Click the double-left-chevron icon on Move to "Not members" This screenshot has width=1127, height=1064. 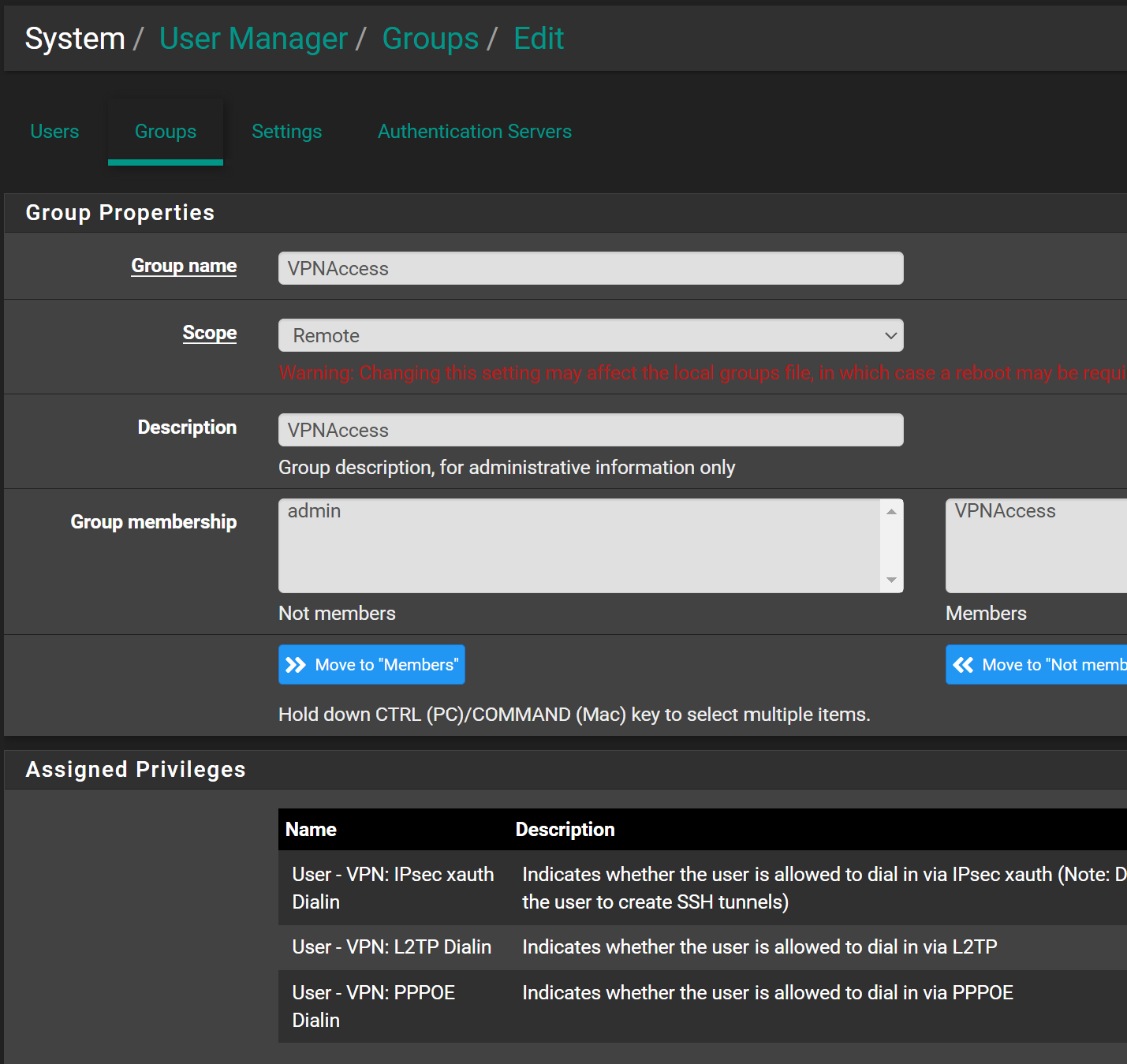click(x=963, y=665)
